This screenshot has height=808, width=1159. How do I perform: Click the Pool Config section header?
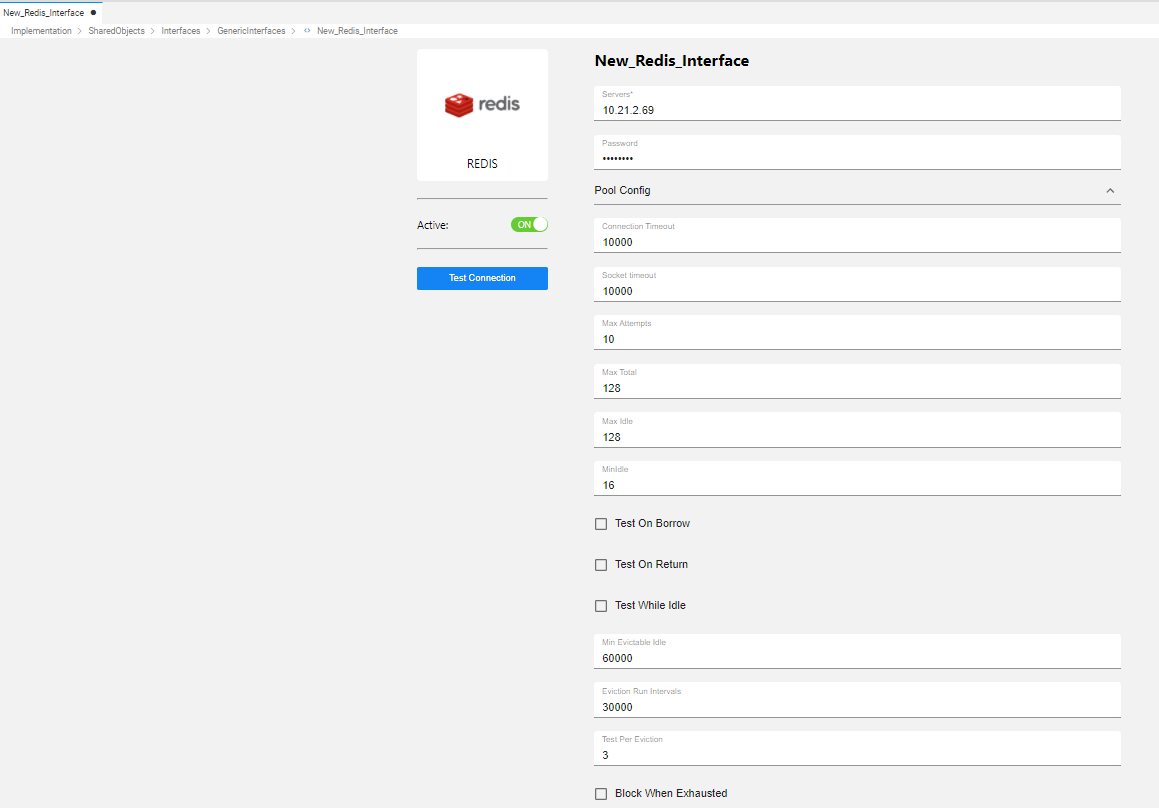pos(623,190)
